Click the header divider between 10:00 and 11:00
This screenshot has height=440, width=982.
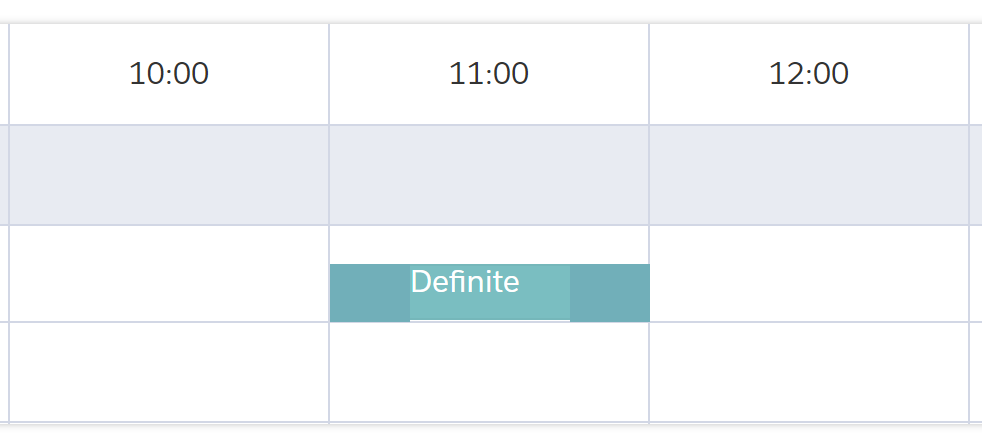(x=329, y=74)
